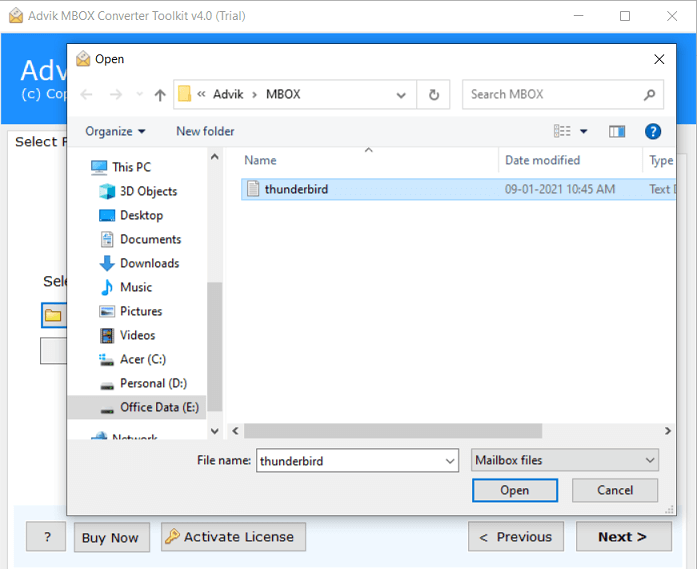The image size is (697, 569).
Task: Expand the File name dropdown
Action: point(450,461)
